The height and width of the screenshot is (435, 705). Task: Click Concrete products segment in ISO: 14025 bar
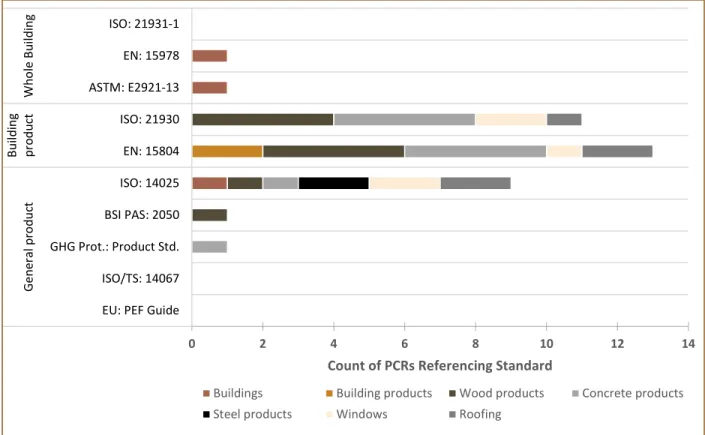[281, 183]
